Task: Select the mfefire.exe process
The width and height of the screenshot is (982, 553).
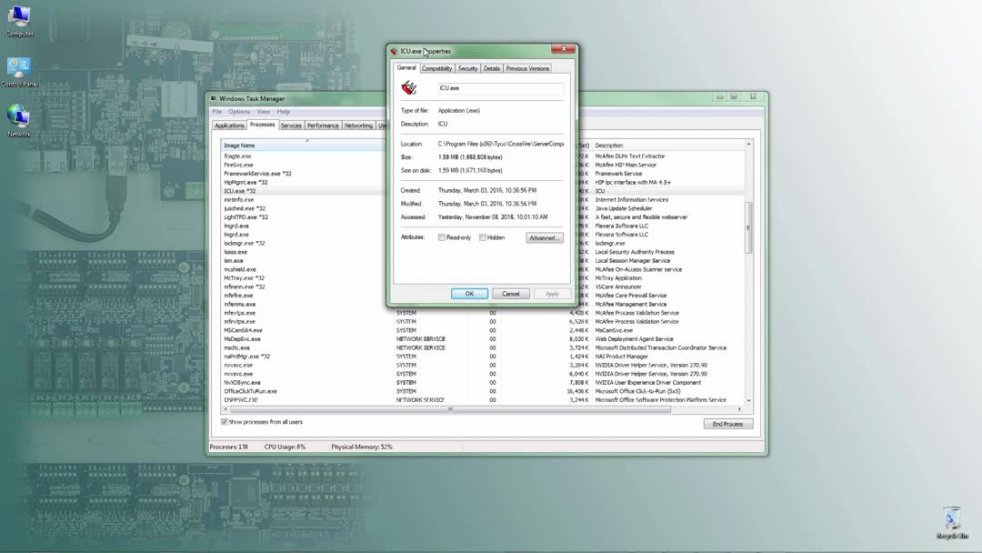Action: point(239,296)
